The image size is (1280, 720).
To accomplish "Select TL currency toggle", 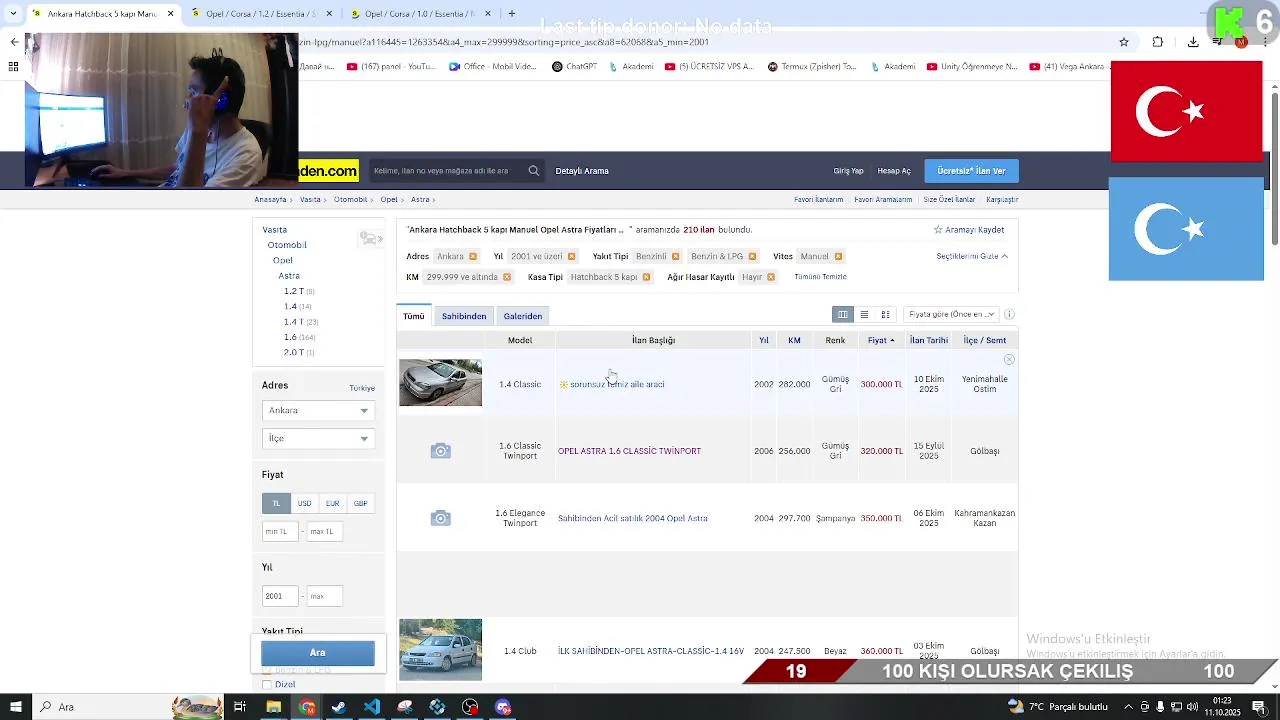I will 276,503.
